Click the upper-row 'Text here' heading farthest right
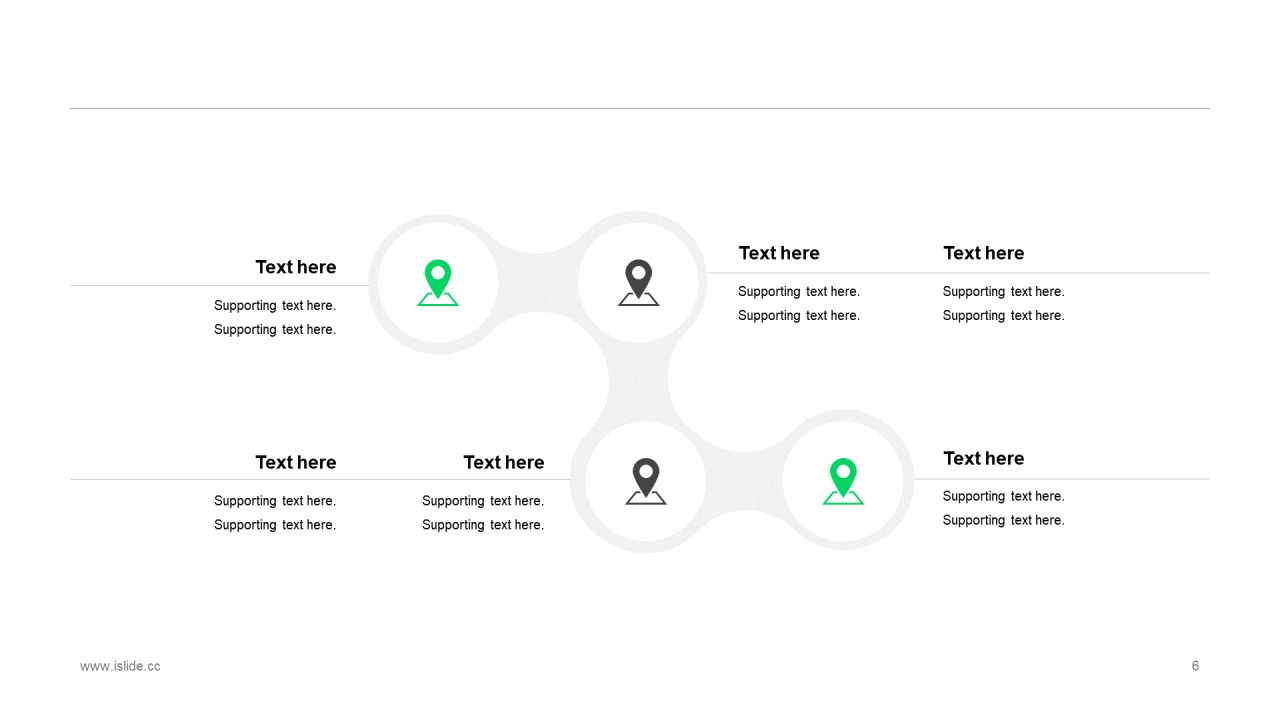Image resolution: width=1280 pixels, height=720 pixels. tap(984, 253)
